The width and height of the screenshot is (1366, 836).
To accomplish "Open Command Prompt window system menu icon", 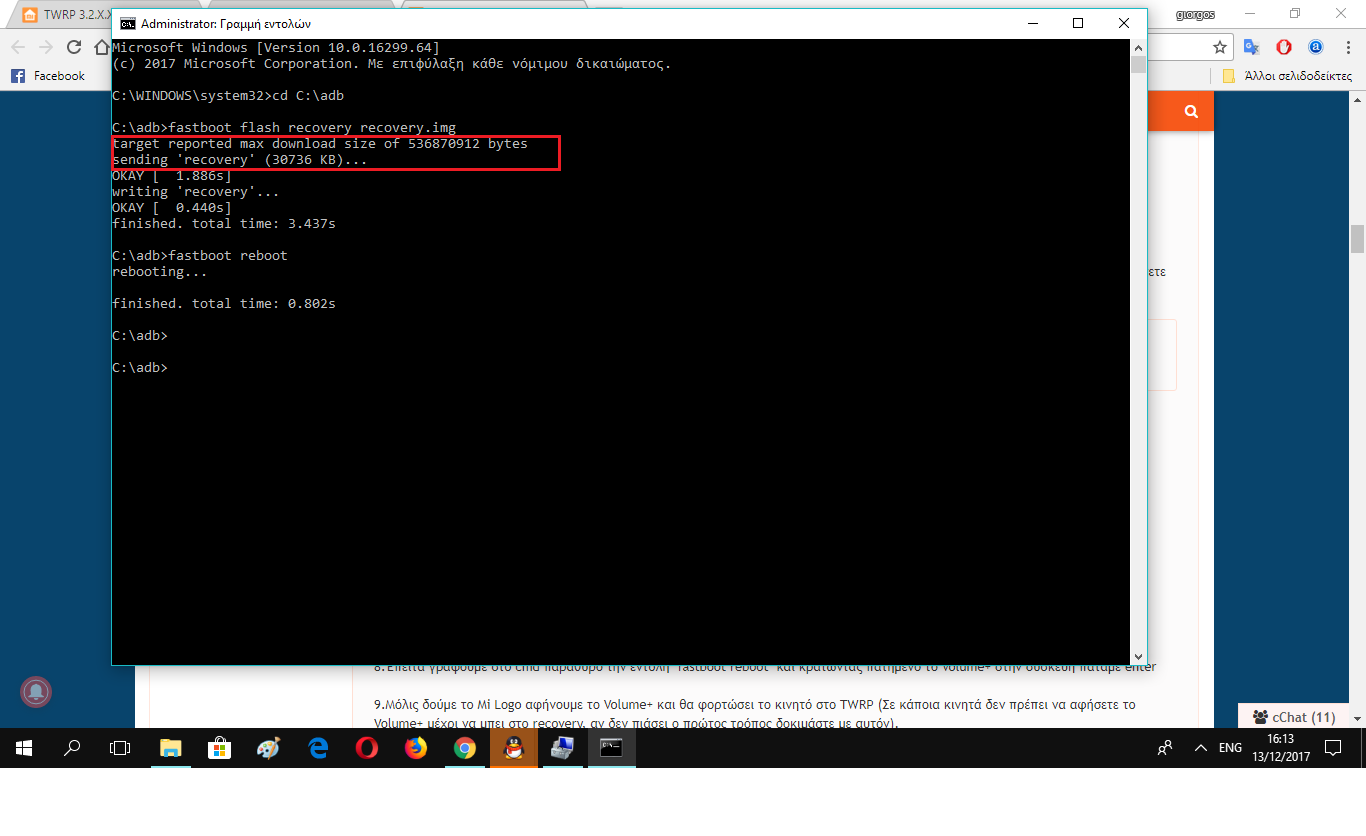I will (128, 23).
